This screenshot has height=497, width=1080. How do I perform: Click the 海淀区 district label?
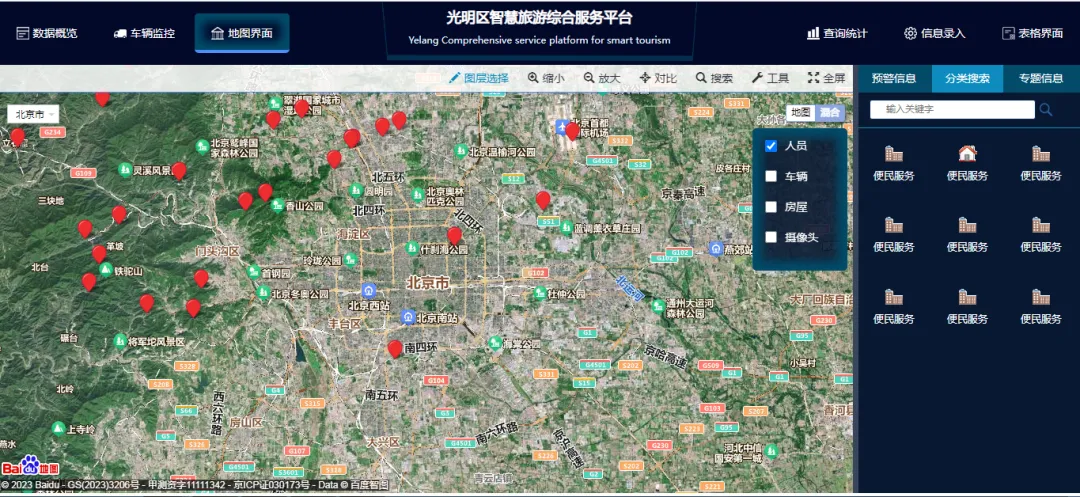click(355, 235)
